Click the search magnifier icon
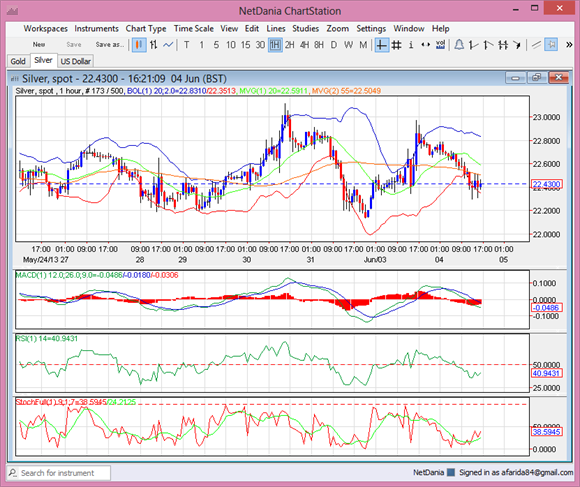Viewport: 580px width, 487px height. tap(13, 473)
